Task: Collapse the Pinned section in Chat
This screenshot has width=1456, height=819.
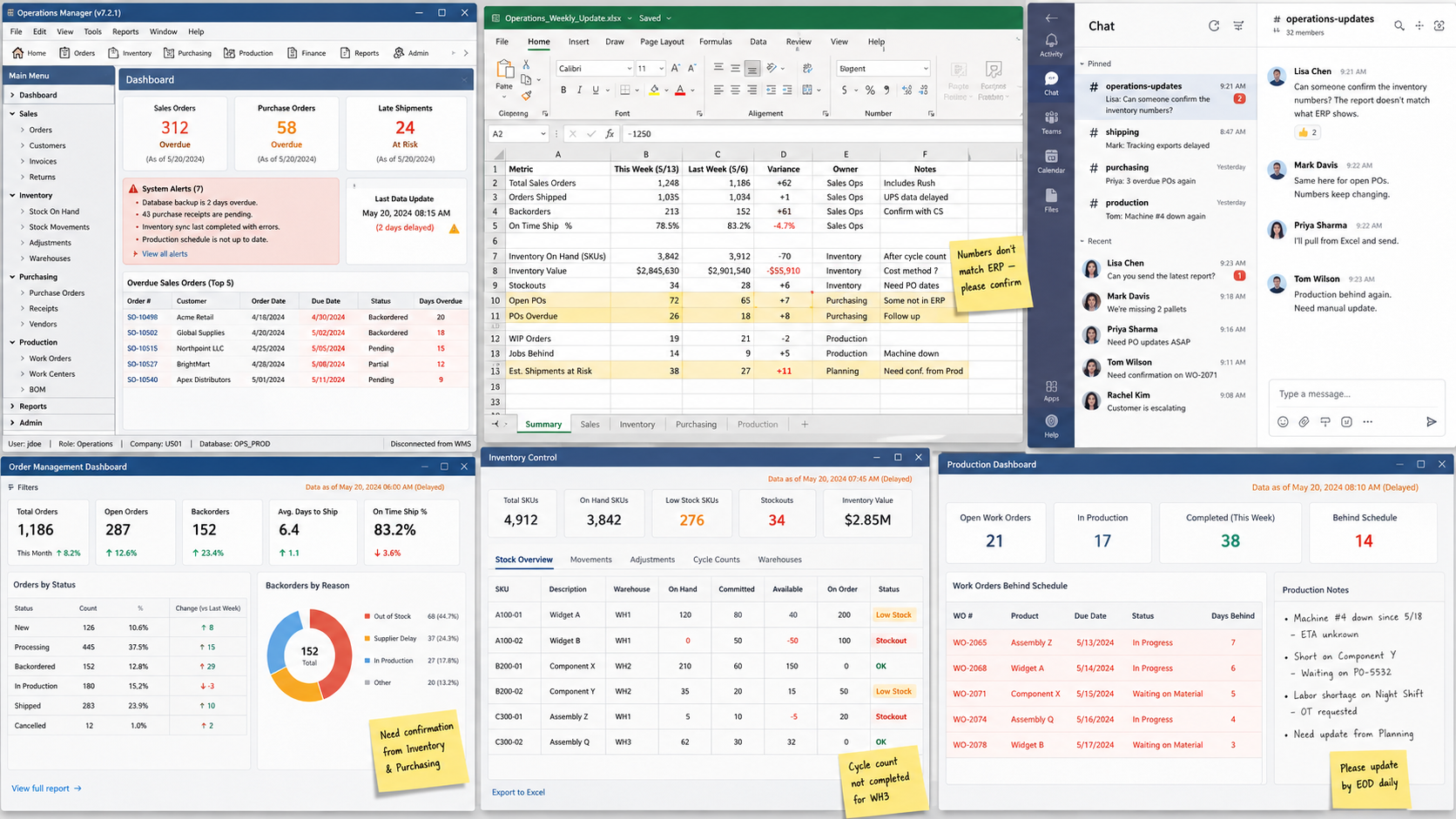Action: [x=1082, y=64]
